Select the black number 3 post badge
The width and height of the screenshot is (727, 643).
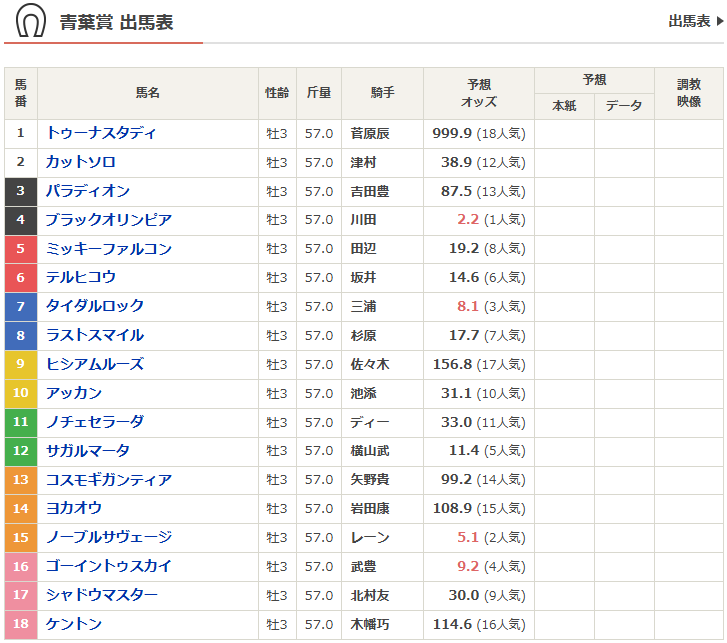[x=21, y=191]
